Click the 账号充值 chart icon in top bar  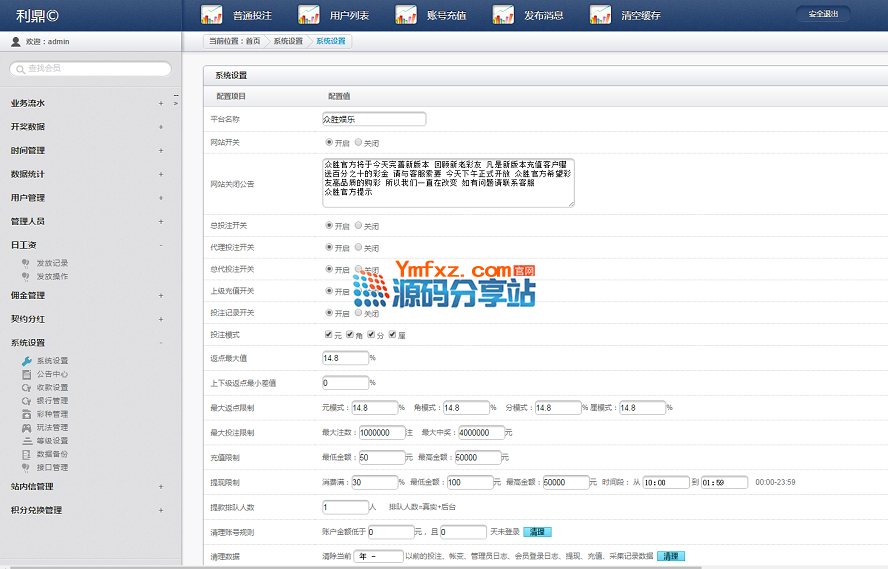pos(405,15)
